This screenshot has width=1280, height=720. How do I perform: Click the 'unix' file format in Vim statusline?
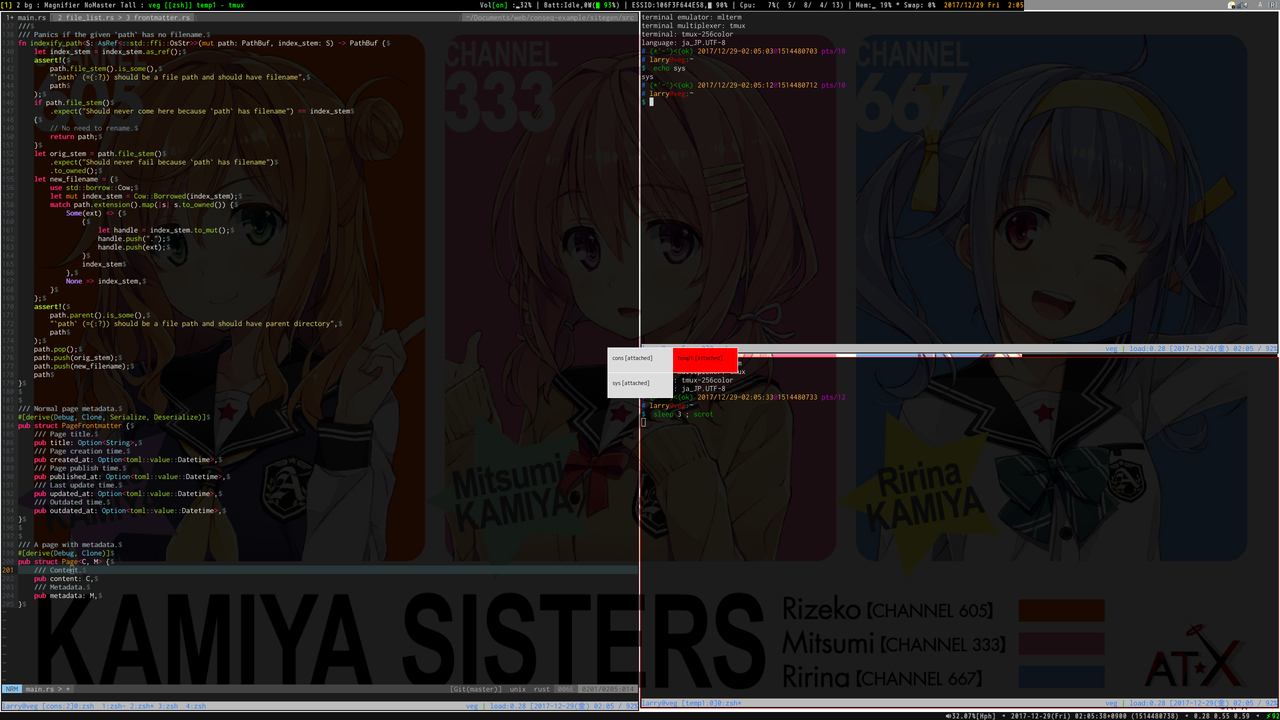[517, 689]
